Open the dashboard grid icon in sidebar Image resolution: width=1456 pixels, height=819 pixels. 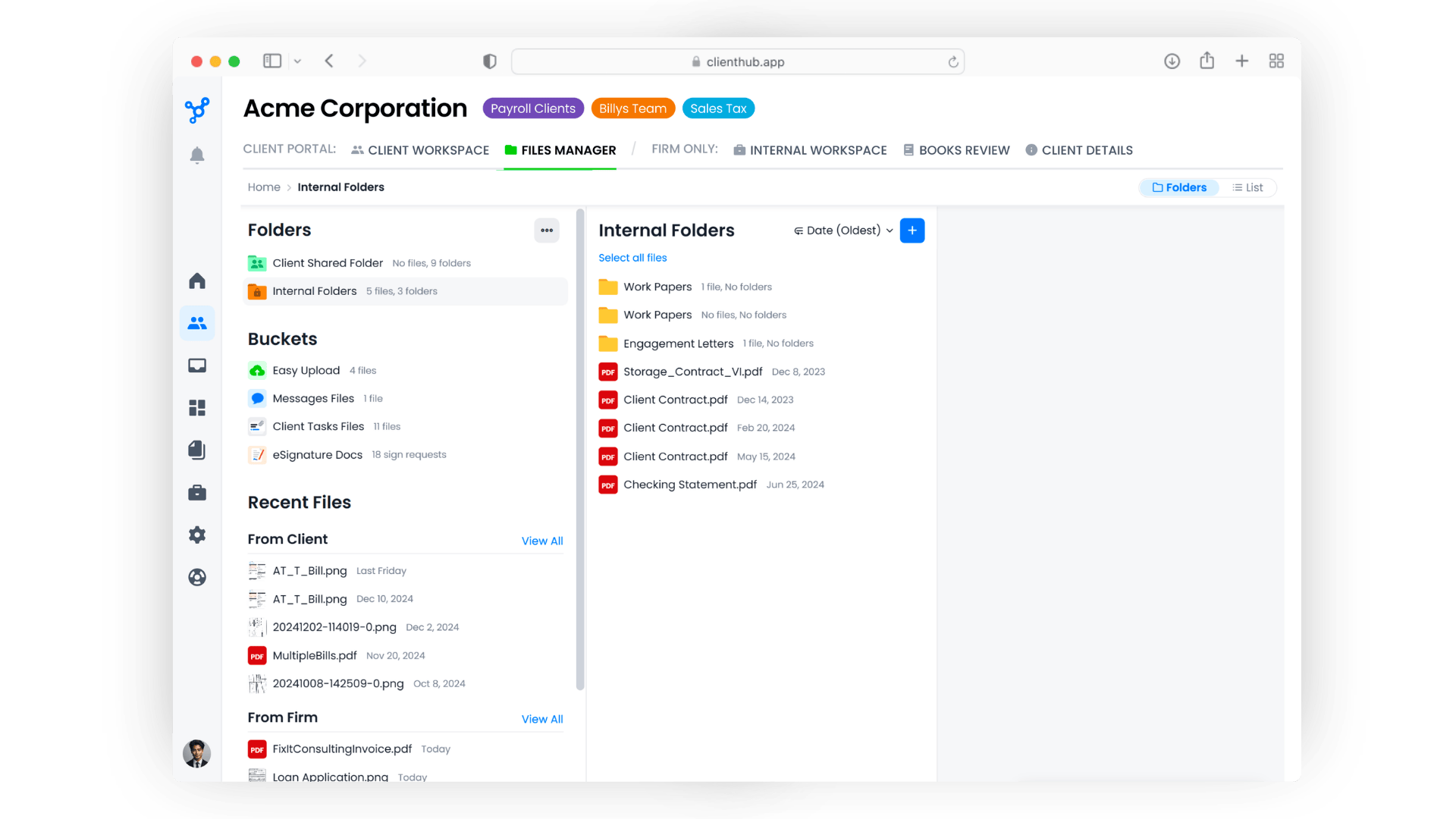197,408
